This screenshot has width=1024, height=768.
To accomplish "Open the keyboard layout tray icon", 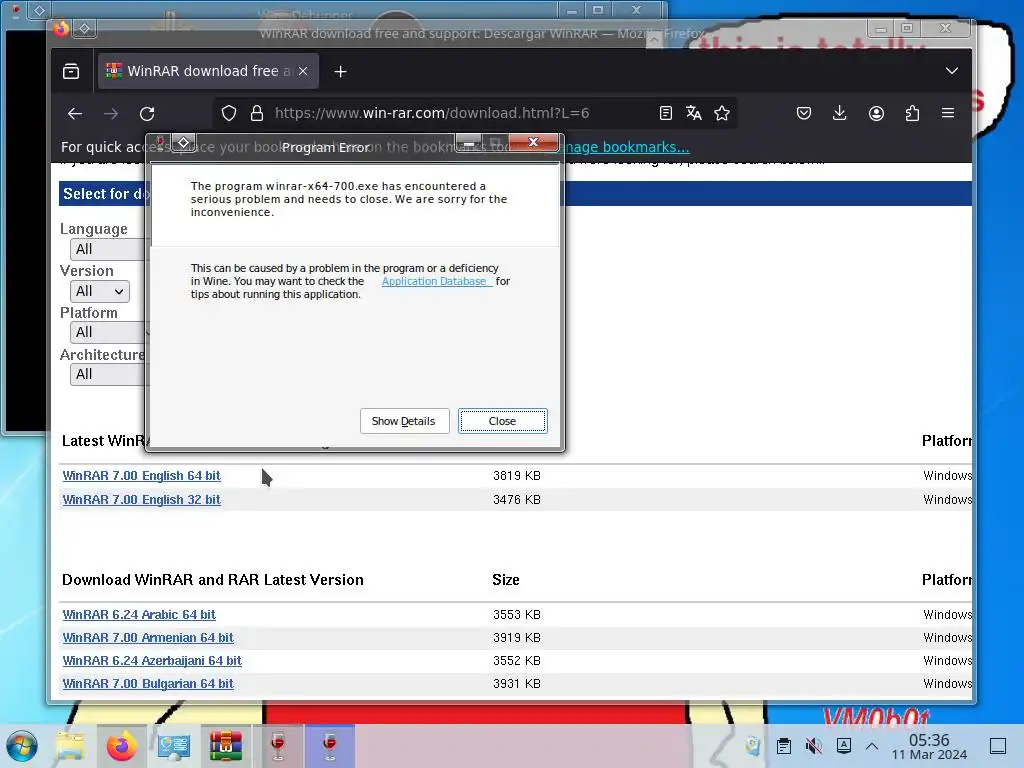I will [x=844, y=745].
